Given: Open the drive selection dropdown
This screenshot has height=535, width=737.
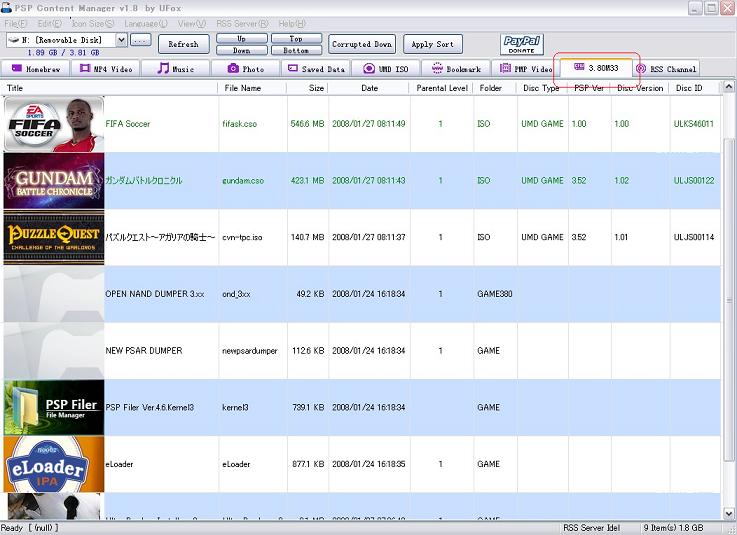Looking at the screenshot, I should pyautogui.click(x=121, y=40).
